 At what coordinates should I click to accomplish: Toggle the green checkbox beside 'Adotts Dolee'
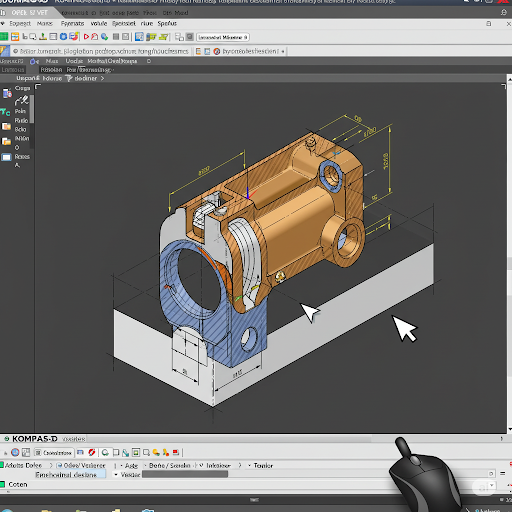tap(1, 465)
